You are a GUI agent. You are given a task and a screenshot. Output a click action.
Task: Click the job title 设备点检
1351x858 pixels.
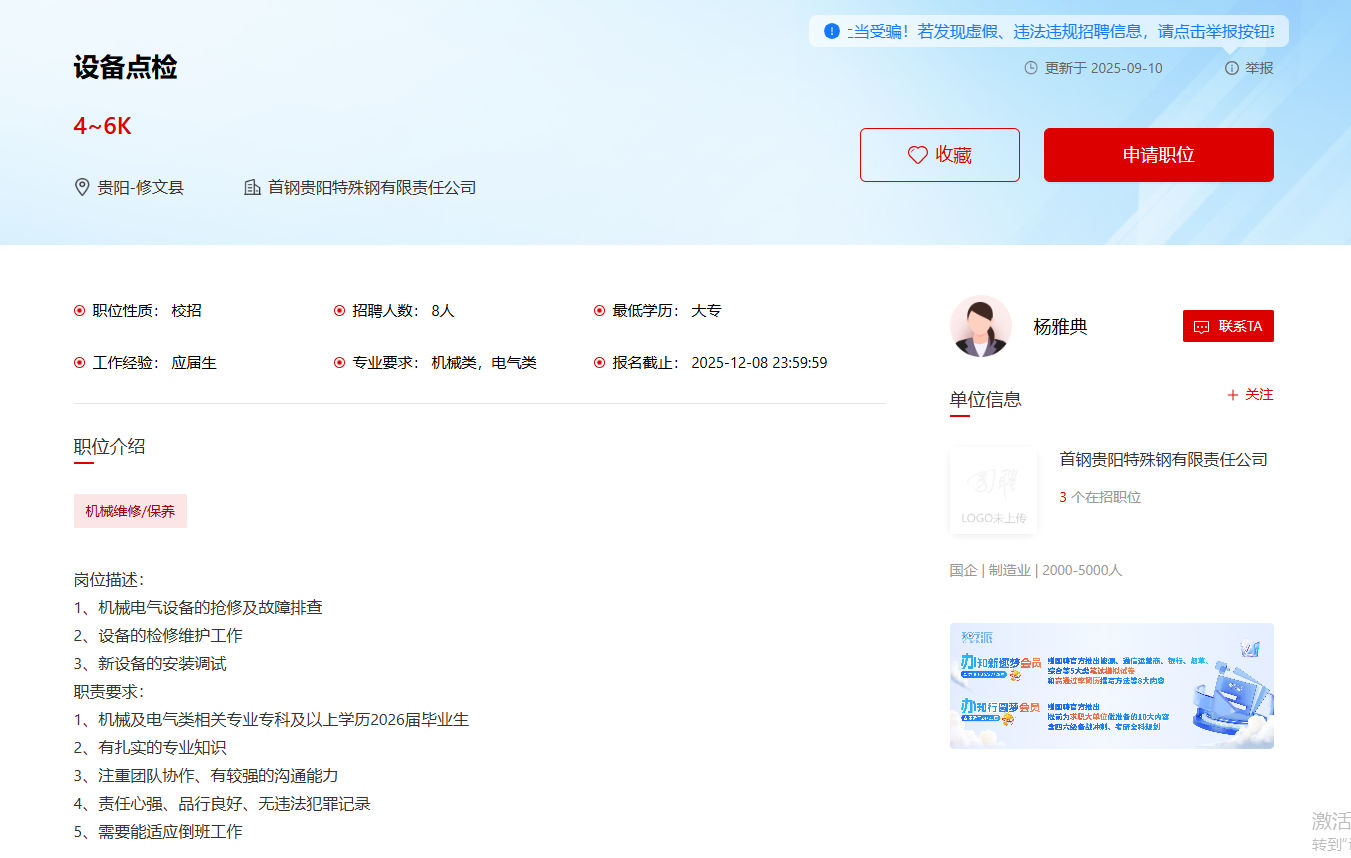[x=125, y=68]
